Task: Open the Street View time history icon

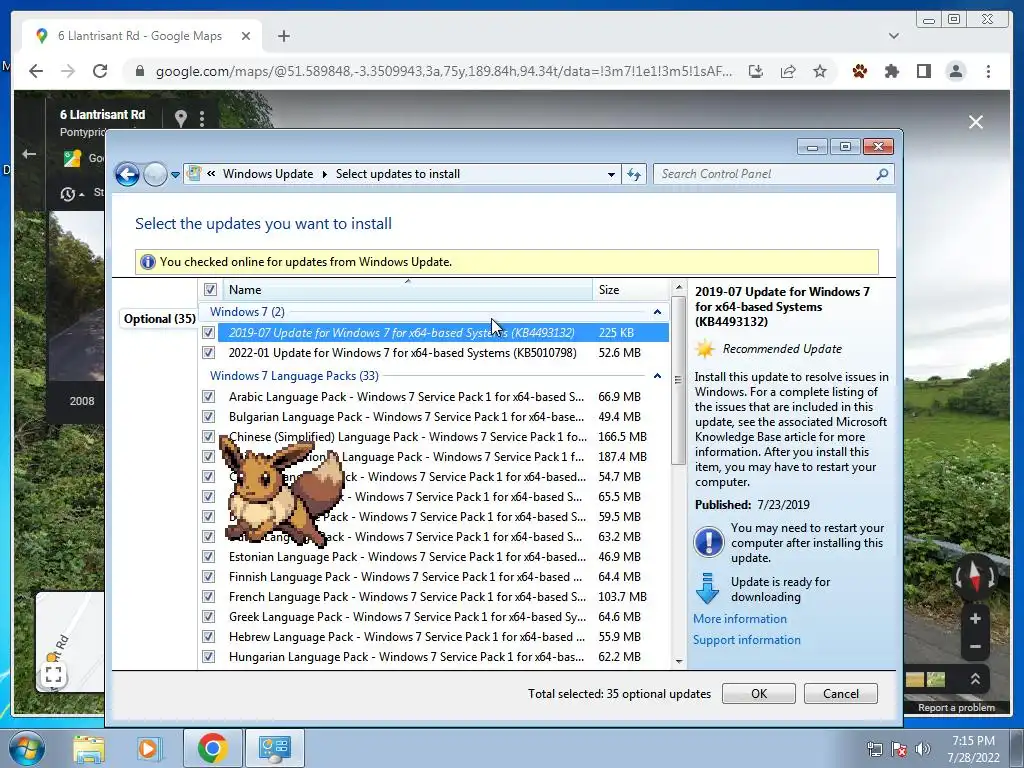Action: click(68, 194)
